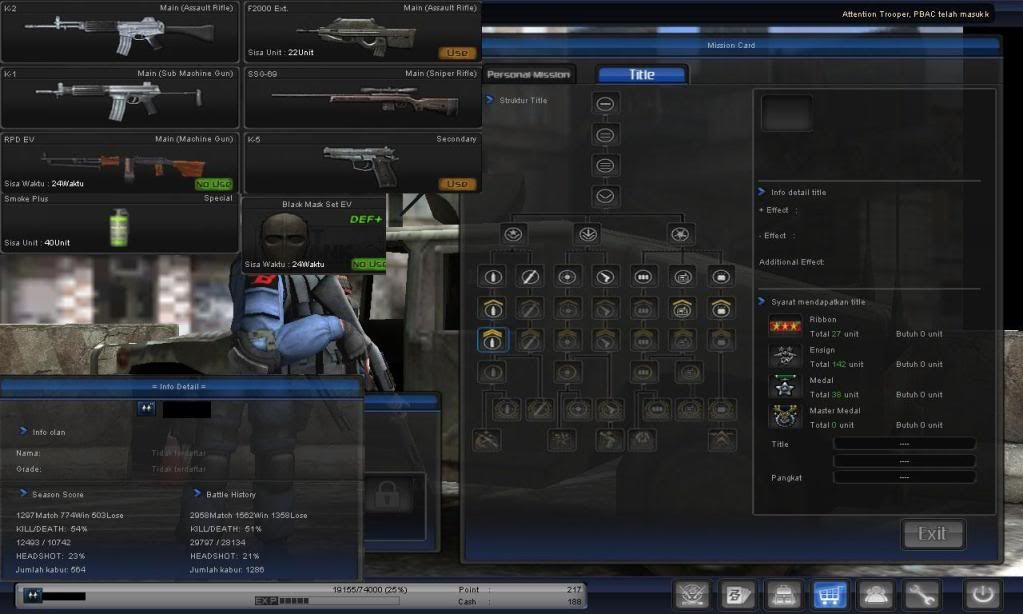Click the Master Medal requirement icon

click(784, 417)
